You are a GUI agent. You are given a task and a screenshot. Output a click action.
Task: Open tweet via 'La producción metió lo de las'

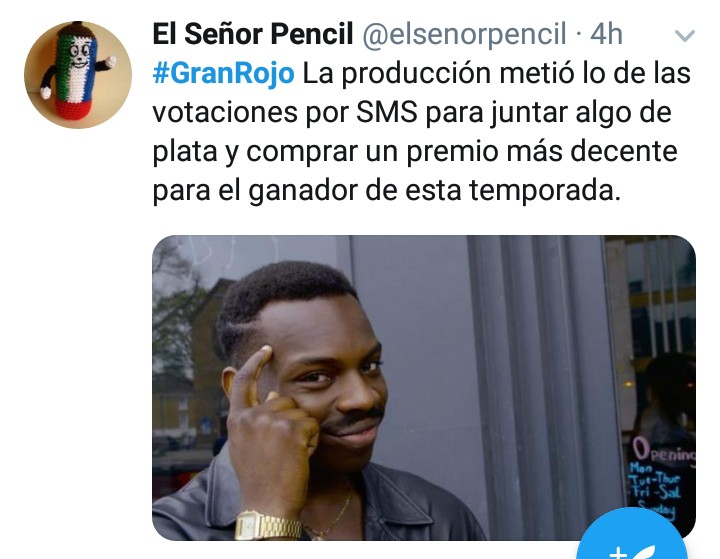(496, 73)
